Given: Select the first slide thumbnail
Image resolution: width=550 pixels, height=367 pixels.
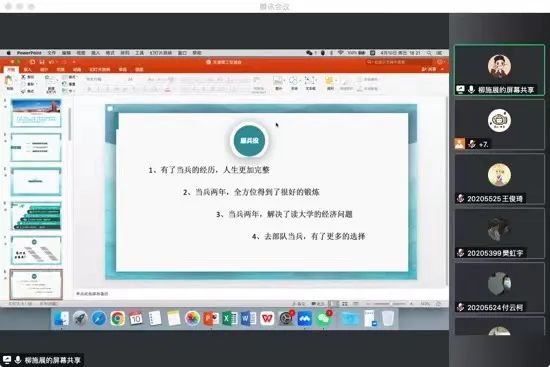Looking at the screenshot, I should 36,113.
